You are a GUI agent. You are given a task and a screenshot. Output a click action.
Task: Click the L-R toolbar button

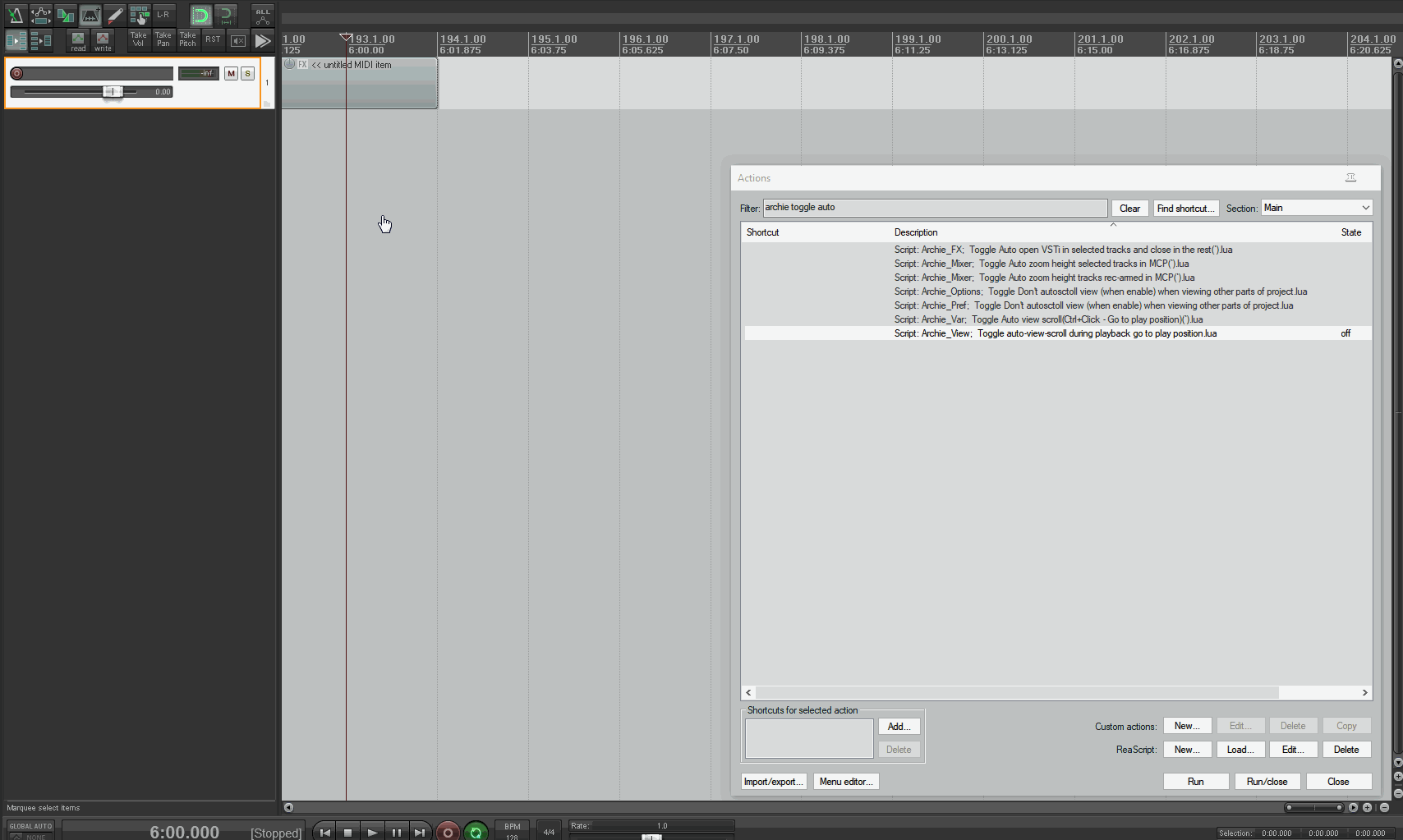point(163,14)
